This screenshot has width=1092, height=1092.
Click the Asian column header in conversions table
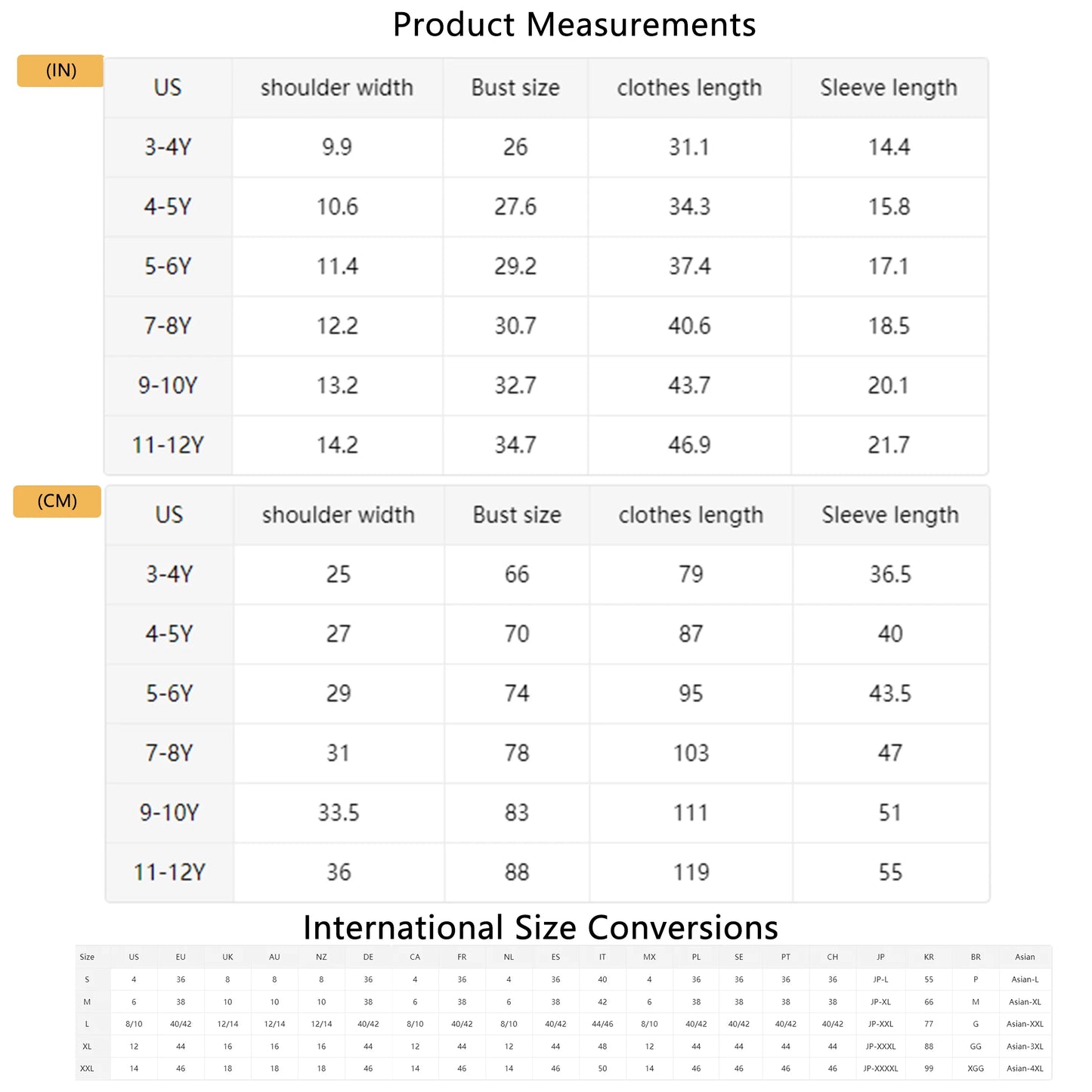coord(1025,957)
